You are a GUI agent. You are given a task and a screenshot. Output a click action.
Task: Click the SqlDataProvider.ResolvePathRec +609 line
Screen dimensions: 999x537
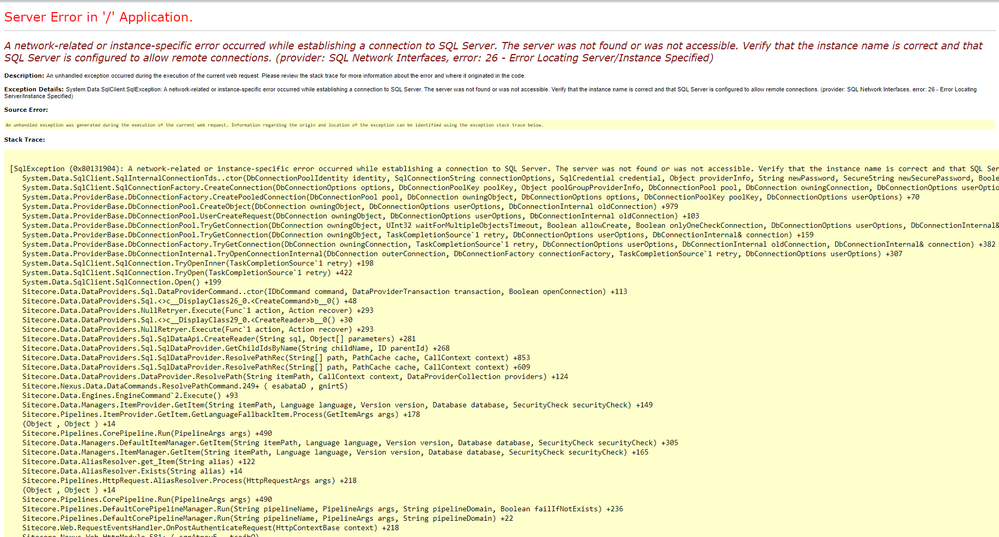[x=276, y=367]
